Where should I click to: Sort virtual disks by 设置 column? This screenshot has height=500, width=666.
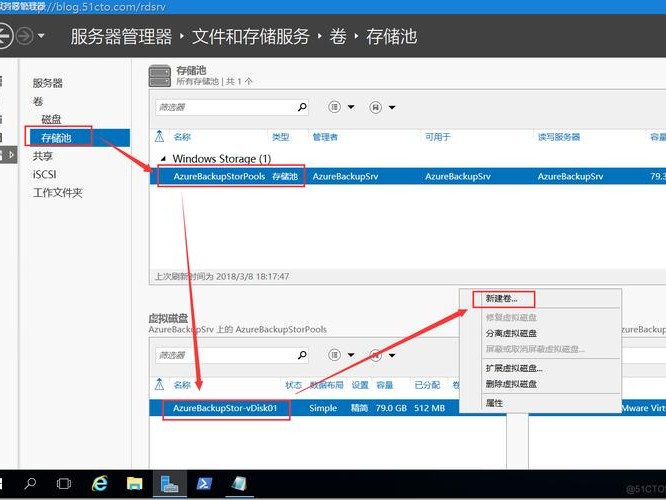(360, 385)
